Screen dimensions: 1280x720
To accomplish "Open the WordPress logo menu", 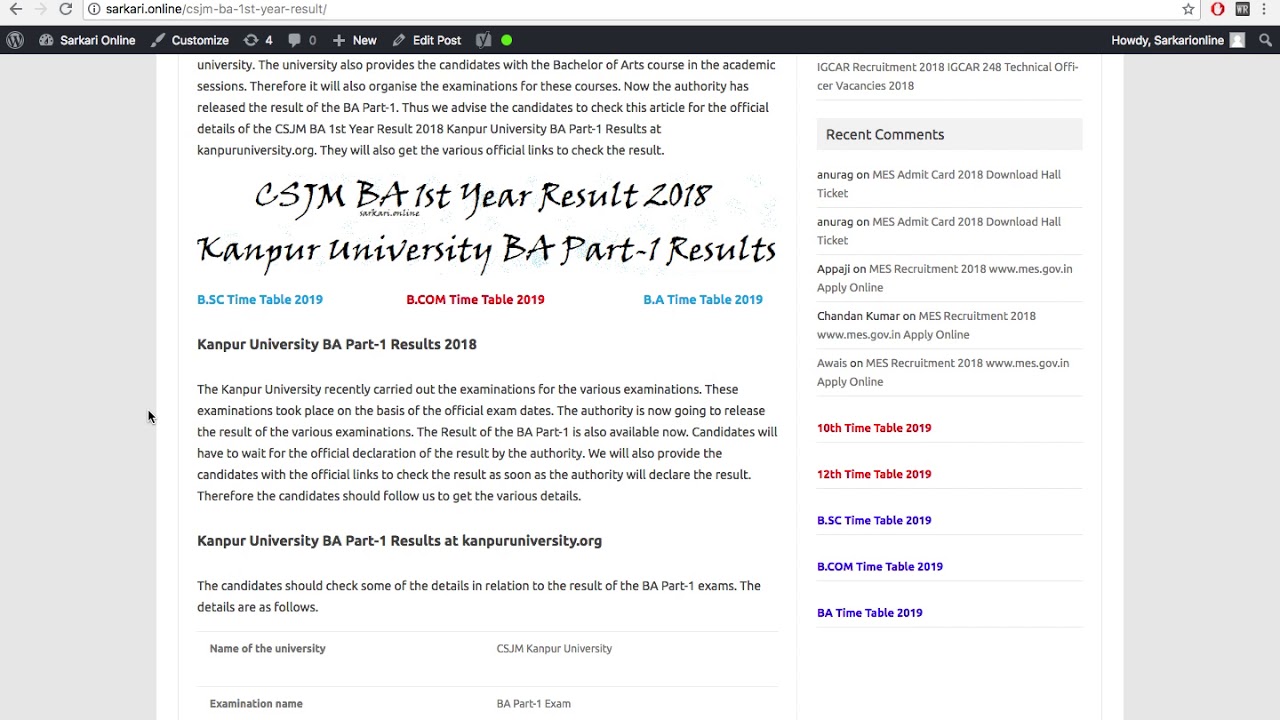I will click(x=15, y=40).
